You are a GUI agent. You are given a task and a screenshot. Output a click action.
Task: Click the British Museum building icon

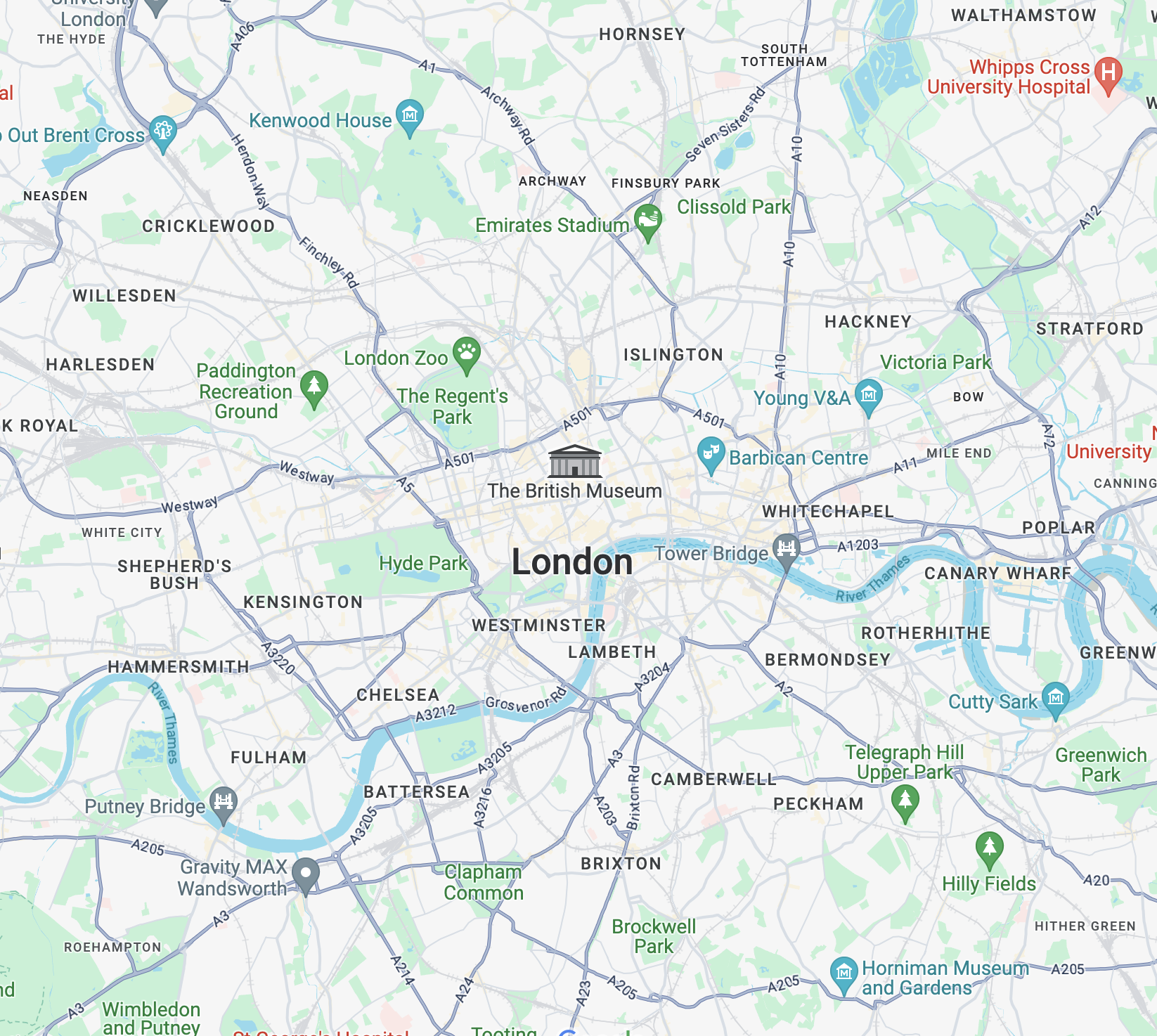point(575,461)
